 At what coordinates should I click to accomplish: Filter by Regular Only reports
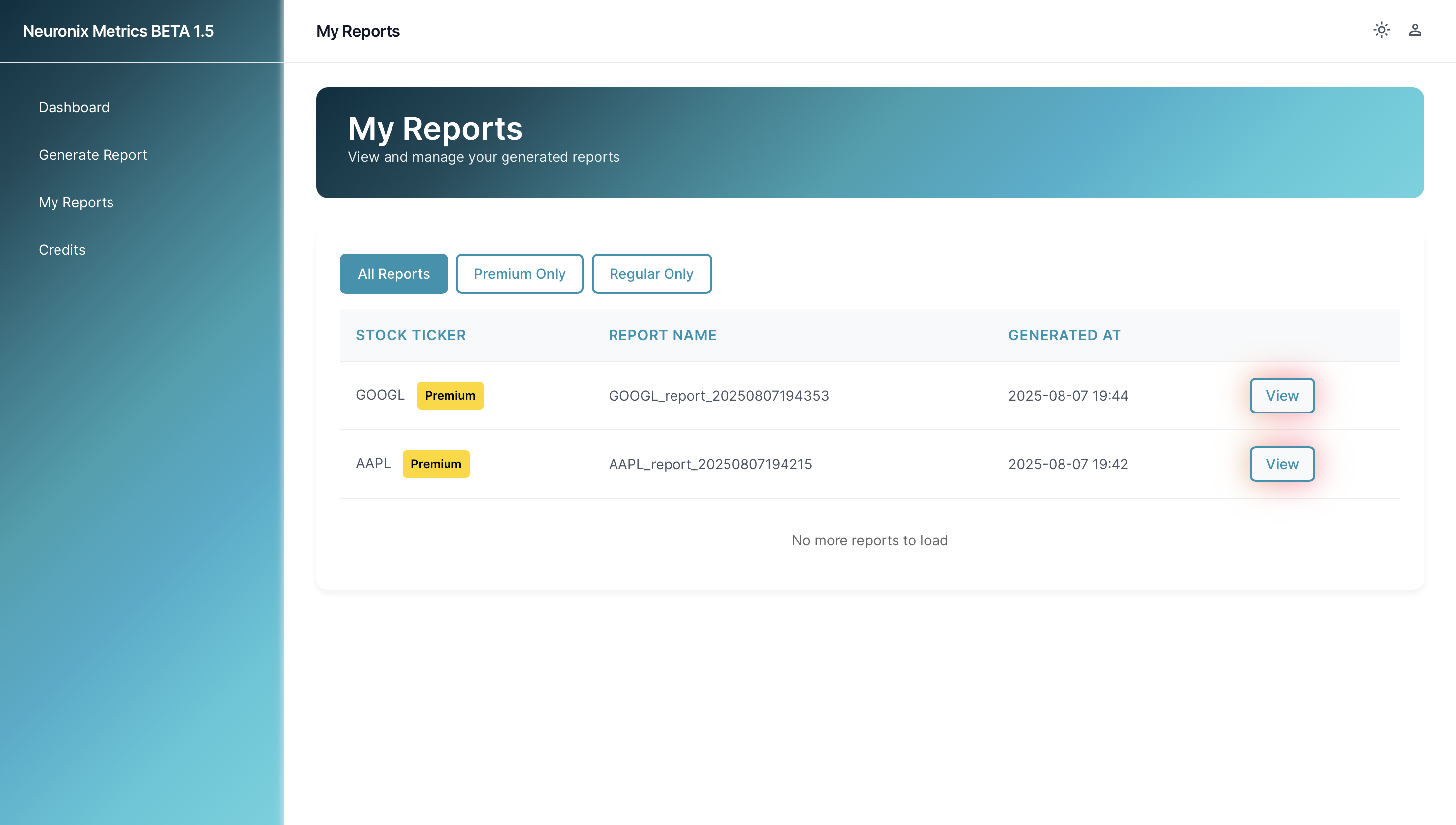pos(651,274)
